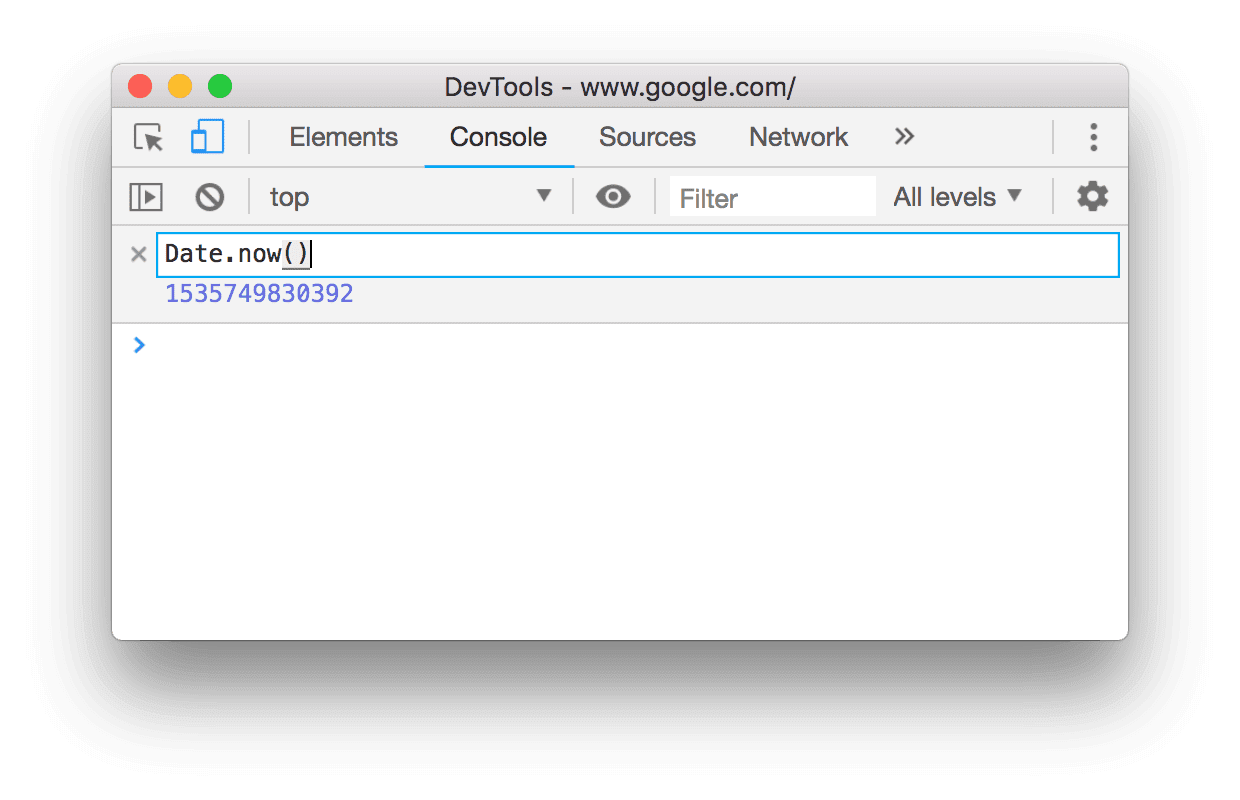Click the DevTools window title bar
1240x800 pixels.
(x=620, y=87)
